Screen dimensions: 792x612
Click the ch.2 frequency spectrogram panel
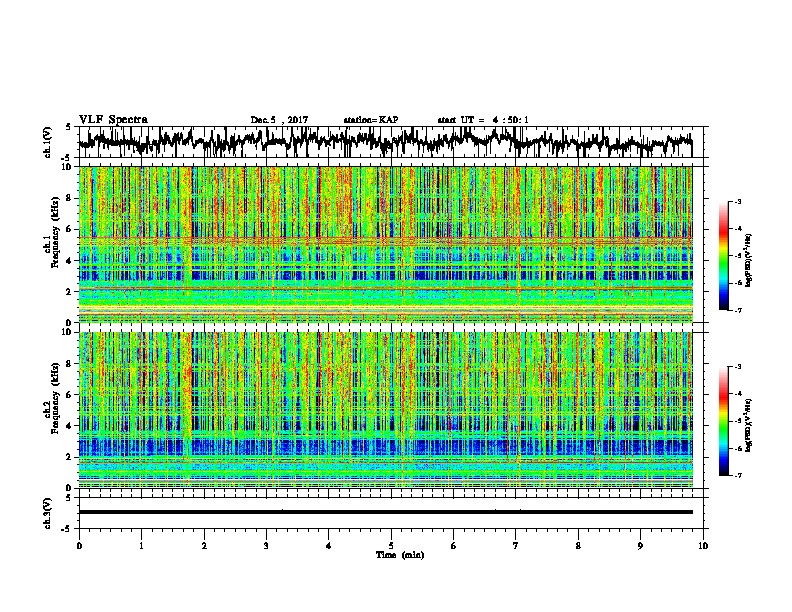[386, 410]
